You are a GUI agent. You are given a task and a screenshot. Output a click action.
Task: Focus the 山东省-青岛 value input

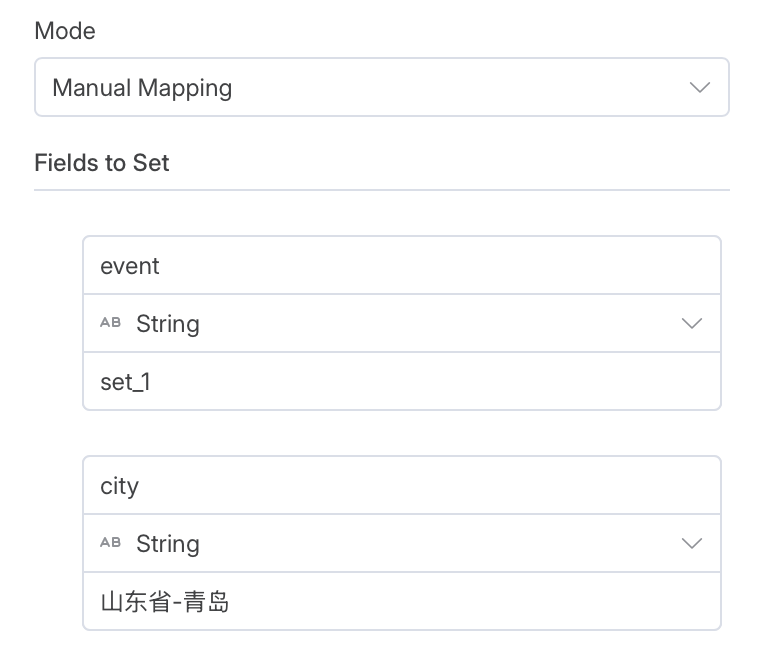tap(402, 601)
